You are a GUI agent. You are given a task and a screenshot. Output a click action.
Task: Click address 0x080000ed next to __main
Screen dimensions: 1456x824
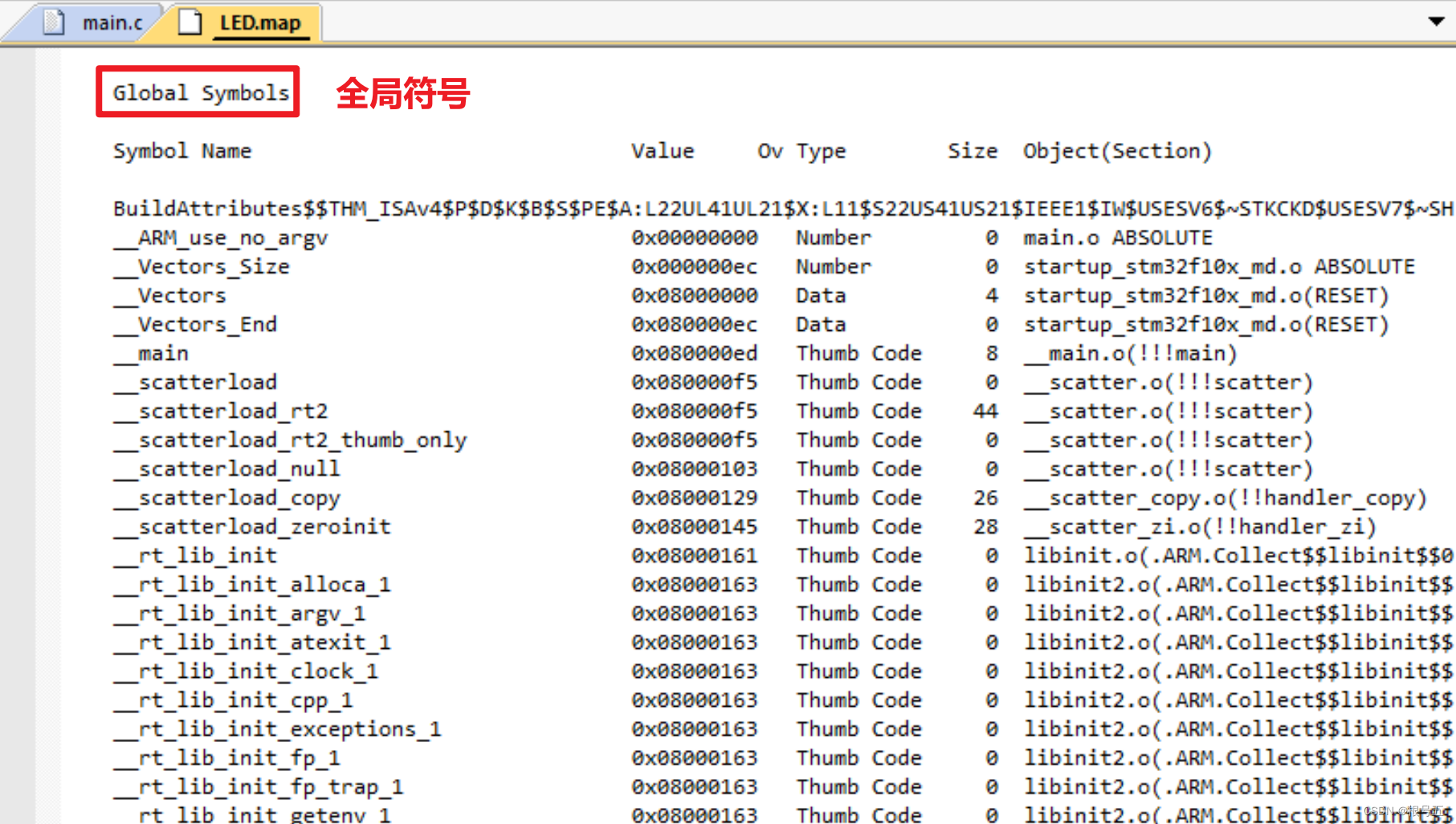click(x=694, y=353)
